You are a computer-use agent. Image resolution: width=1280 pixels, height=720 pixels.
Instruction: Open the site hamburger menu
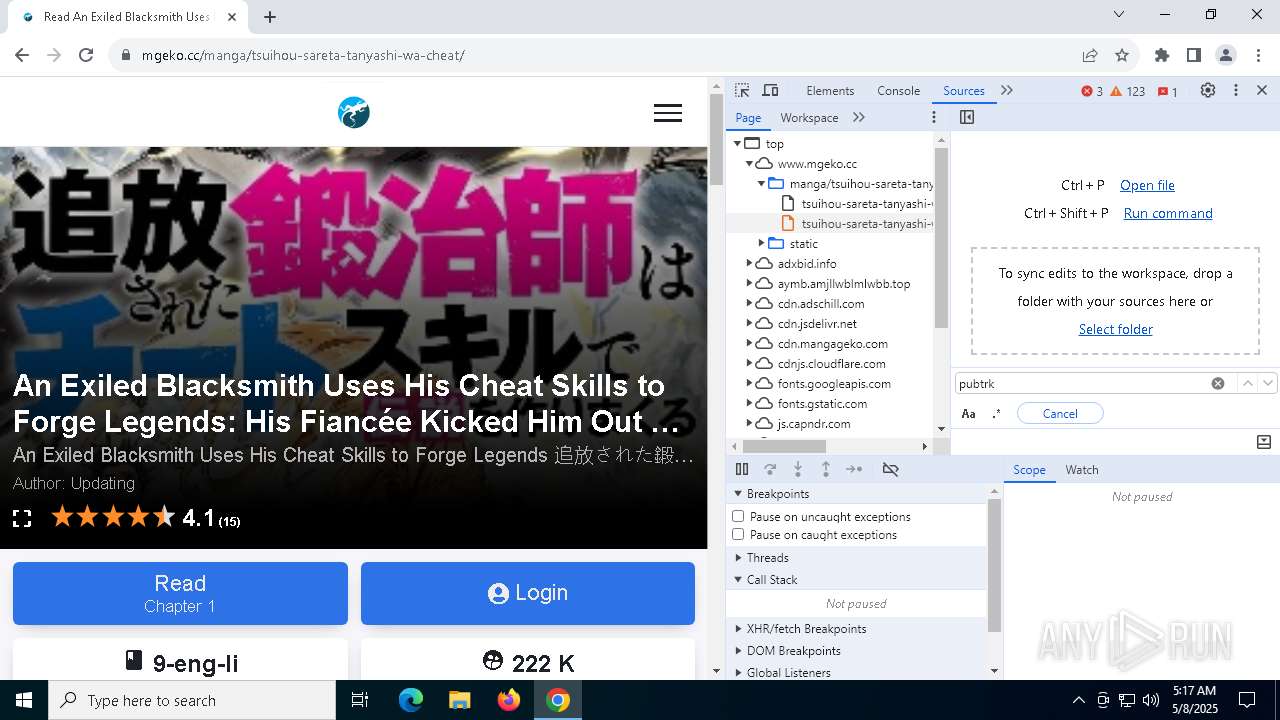668,113
